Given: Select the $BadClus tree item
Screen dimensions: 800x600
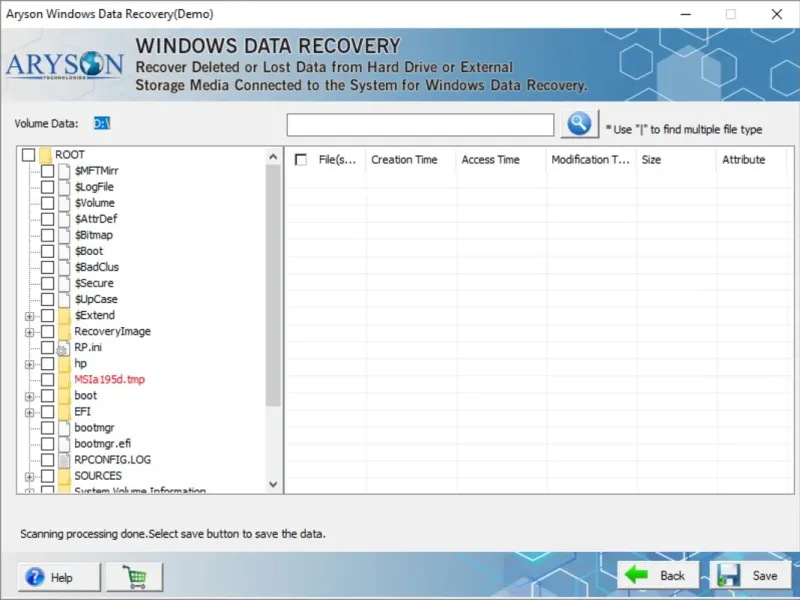Looking at the screenshot, I should click(x=96, y=267).
